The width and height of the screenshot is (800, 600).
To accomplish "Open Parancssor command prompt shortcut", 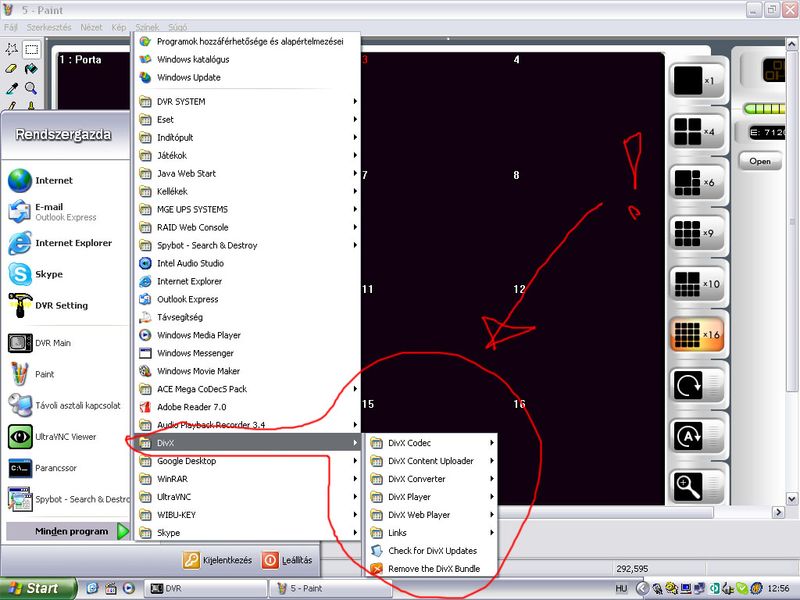I will pos(66,468).
